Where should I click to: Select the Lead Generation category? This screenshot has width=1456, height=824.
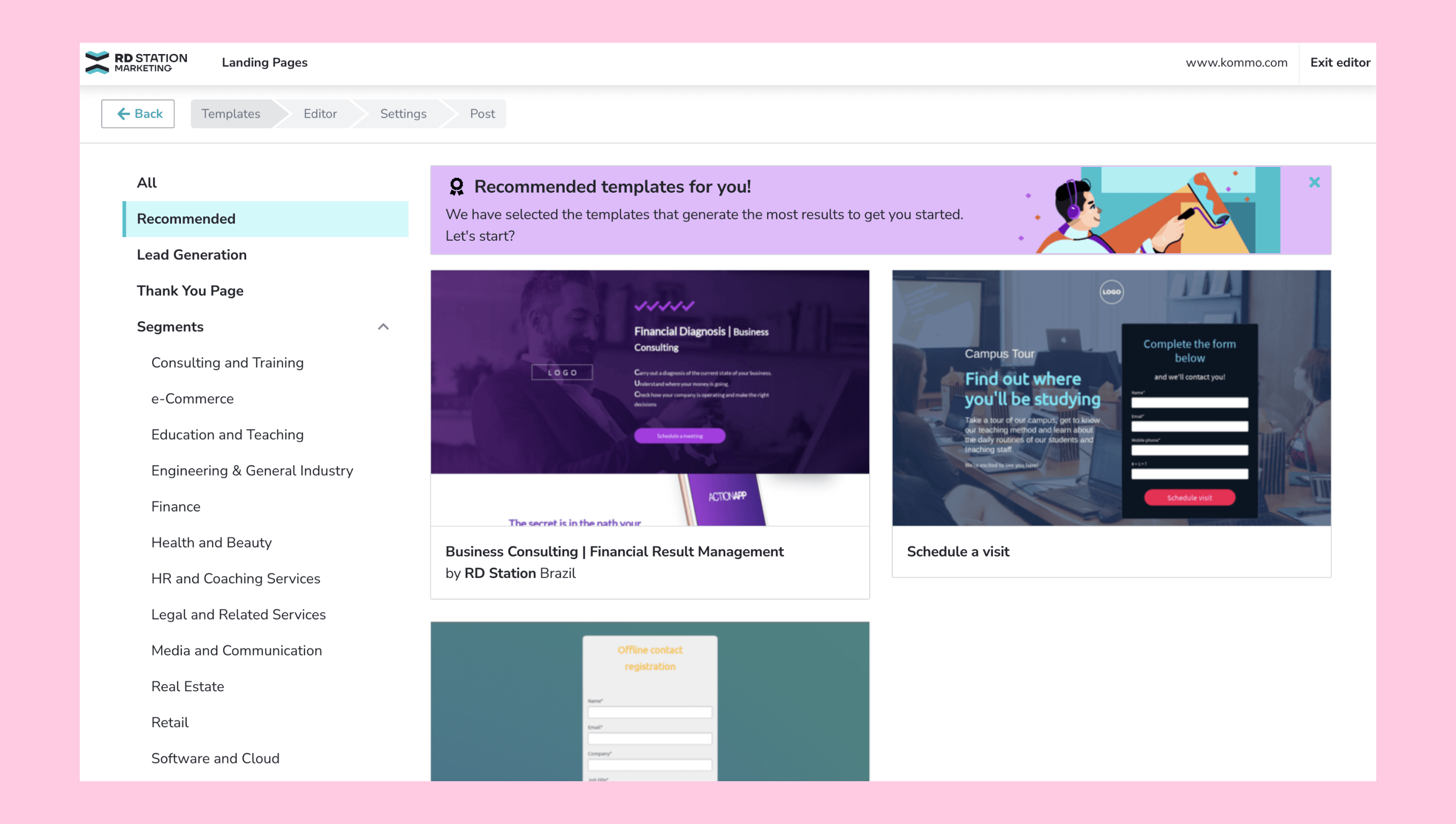pyautogui.click(x=191, y=255)
